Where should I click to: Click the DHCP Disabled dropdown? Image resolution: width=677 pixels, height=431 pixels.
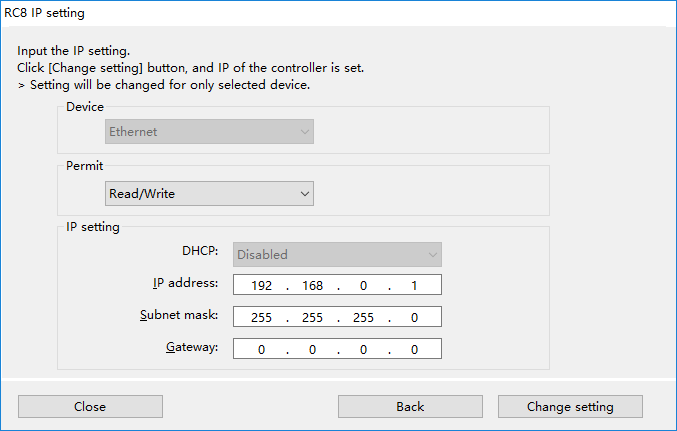(x=337, y=254)
